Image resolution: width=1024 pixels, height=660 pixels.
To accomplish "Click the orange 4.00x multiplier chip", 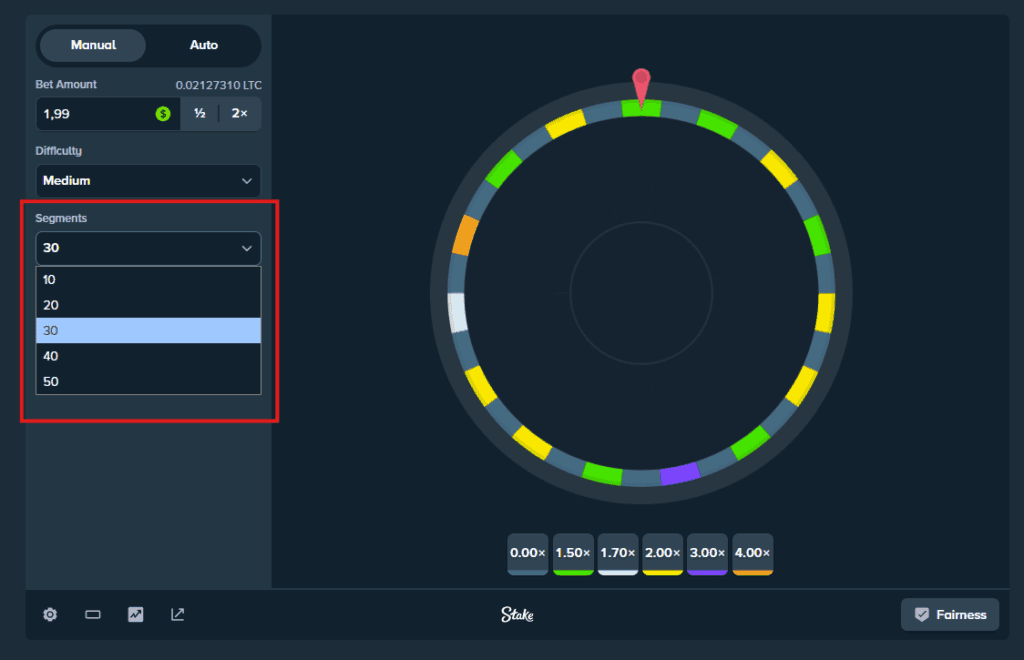I will 752,553.
